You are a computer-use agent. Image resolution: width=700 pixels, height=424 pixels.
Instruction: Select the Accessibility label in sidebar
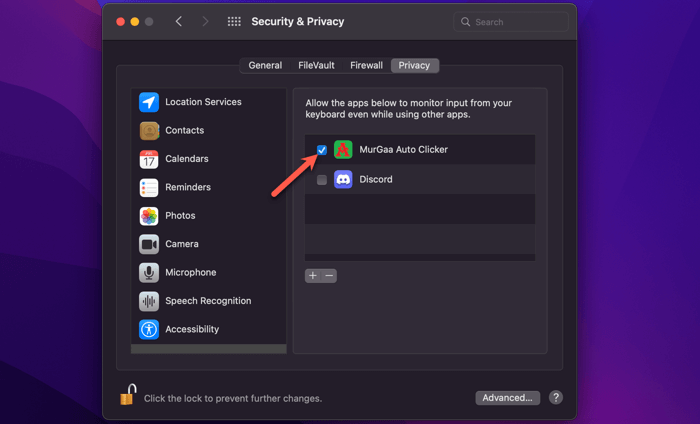click(192, 329)
